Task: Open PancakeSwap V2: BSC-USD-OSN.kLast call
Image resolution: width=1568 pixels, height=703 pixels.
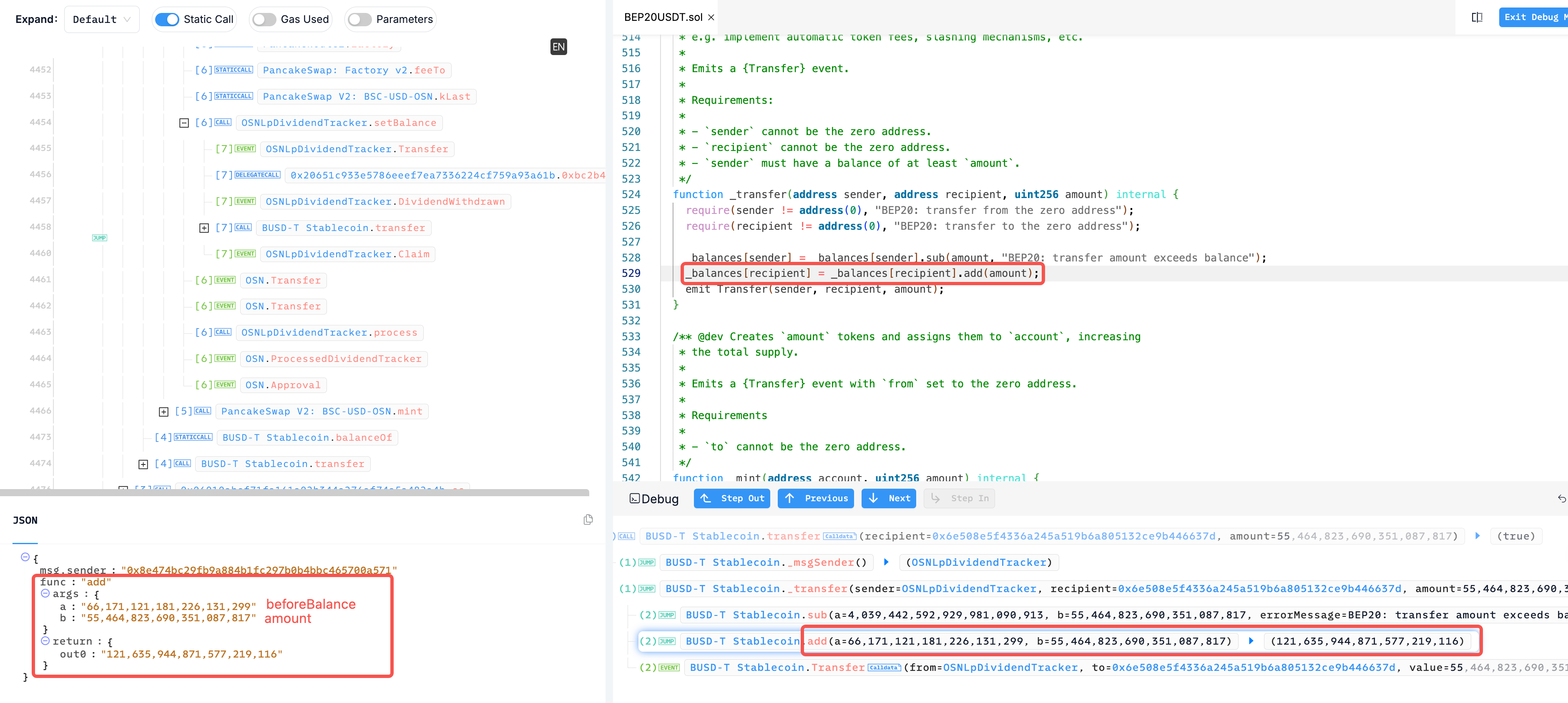Action: click(367, 97)
